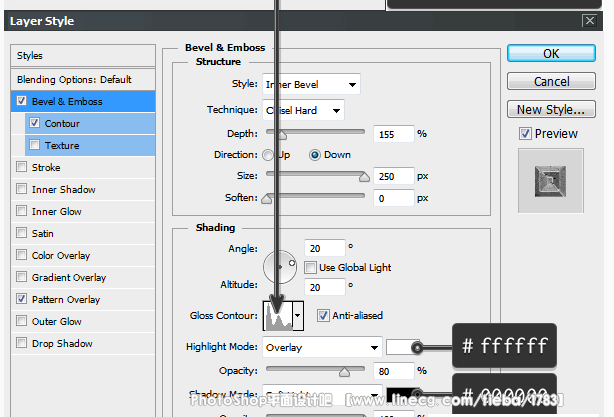This screenshot has height=417, width=614.
Task: Open the Style dropdown showing Inner Bevel
Action: coord(311,84)
